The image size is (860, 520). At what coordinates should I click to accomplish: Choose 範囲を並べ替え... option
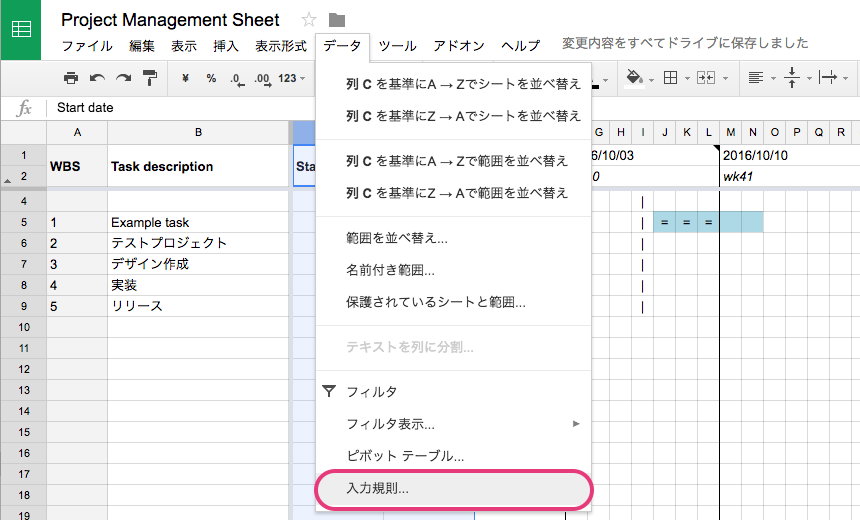coord(453,238)
